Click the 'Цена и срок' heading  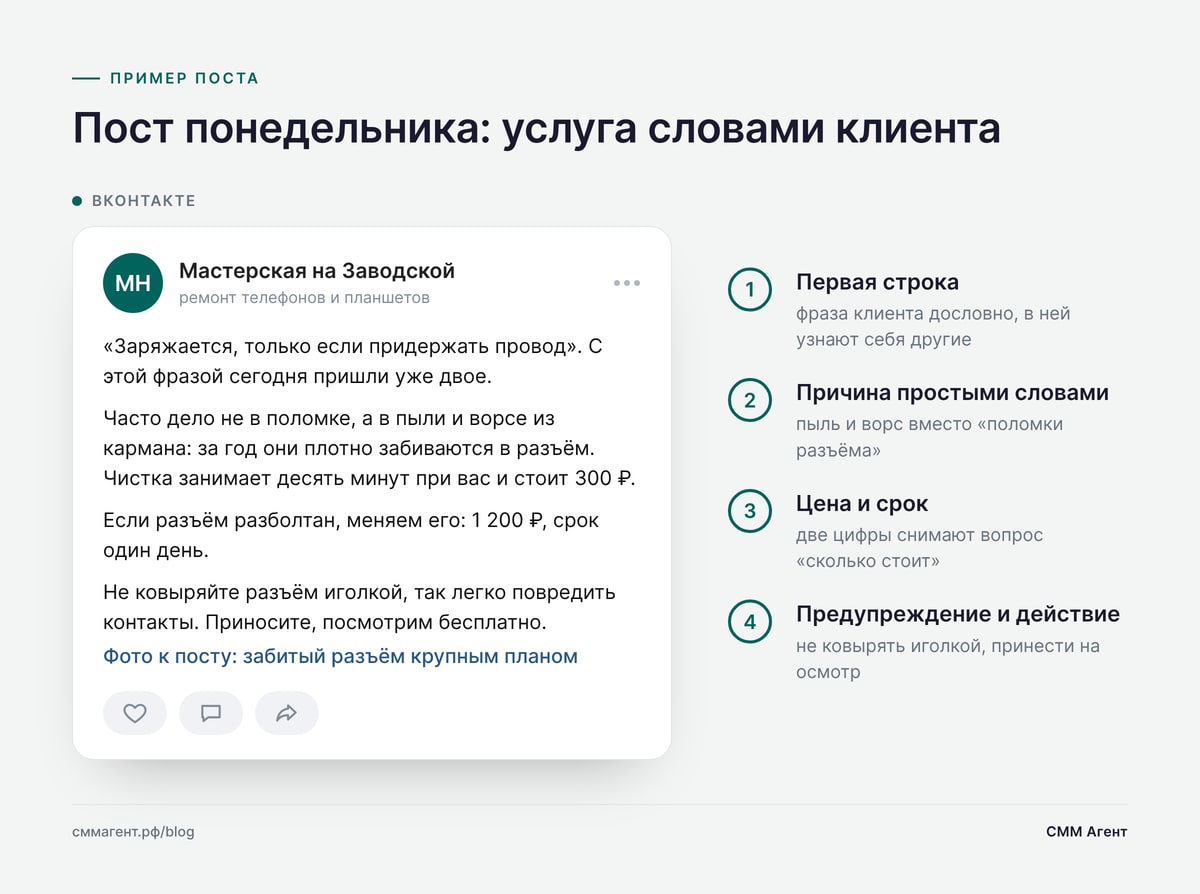[862, 504]
